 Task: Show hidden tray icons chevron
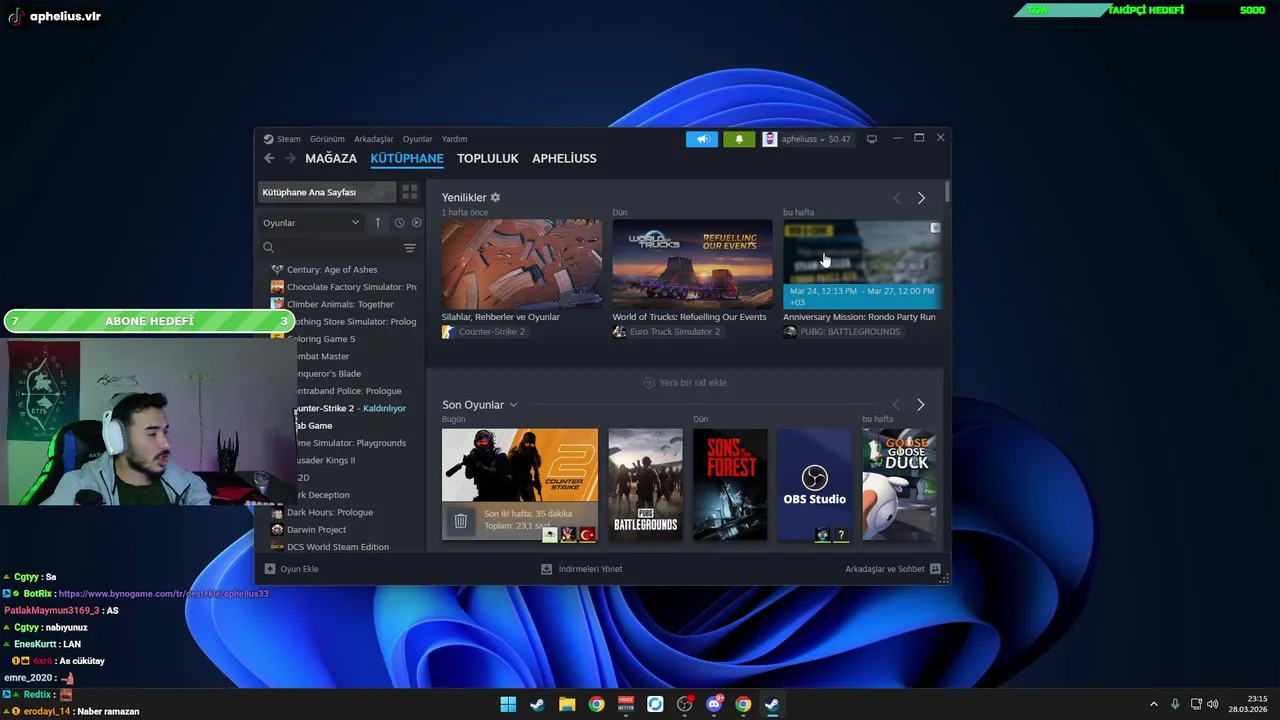[1154, 704]
